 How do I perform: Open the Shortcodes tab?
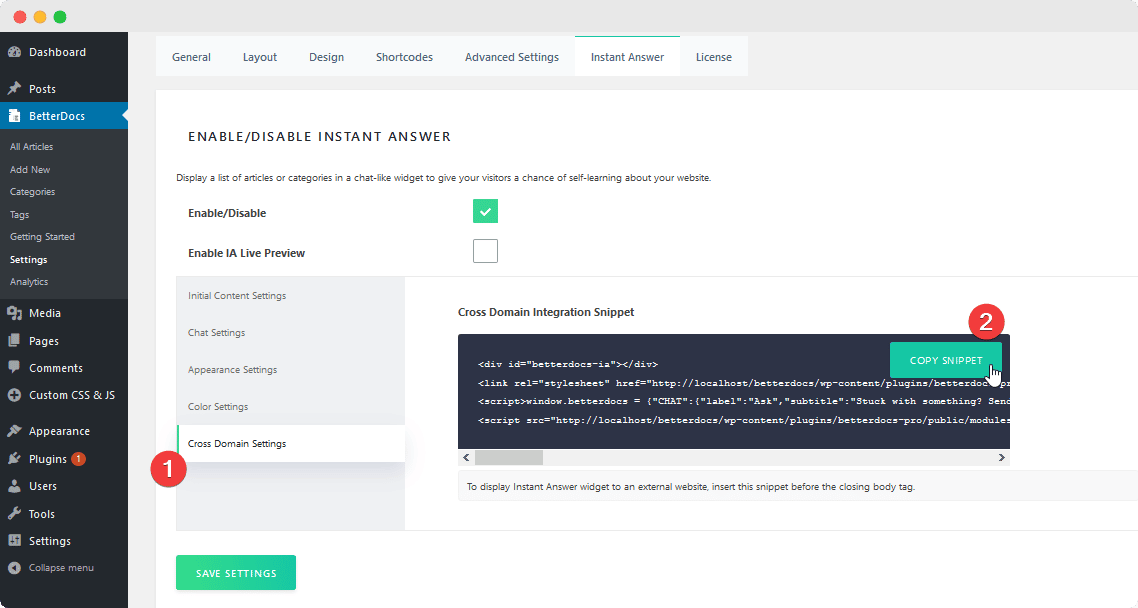pos(404,57)
